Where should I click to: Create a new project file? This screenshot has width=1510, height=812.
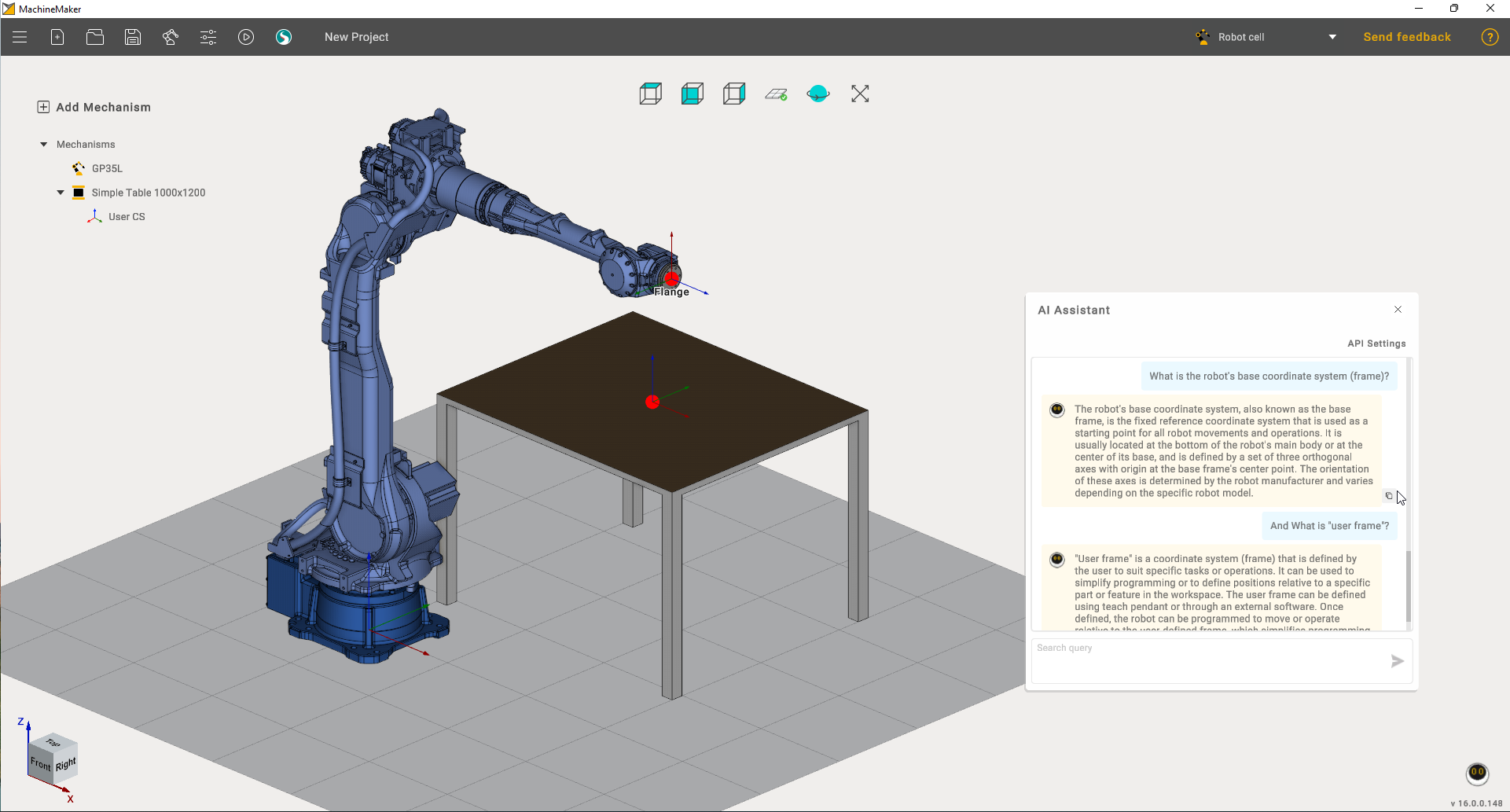[x=57, y=37]
